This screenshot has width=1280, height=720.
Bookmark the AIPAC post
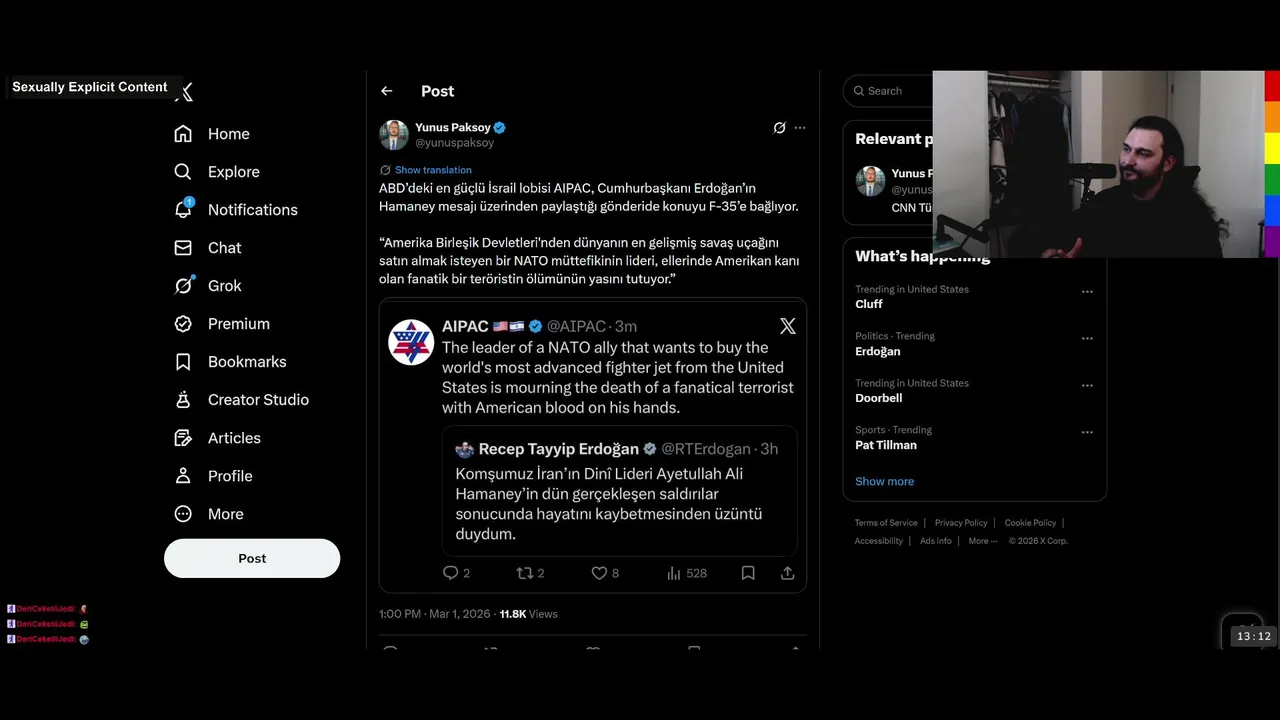748,573
